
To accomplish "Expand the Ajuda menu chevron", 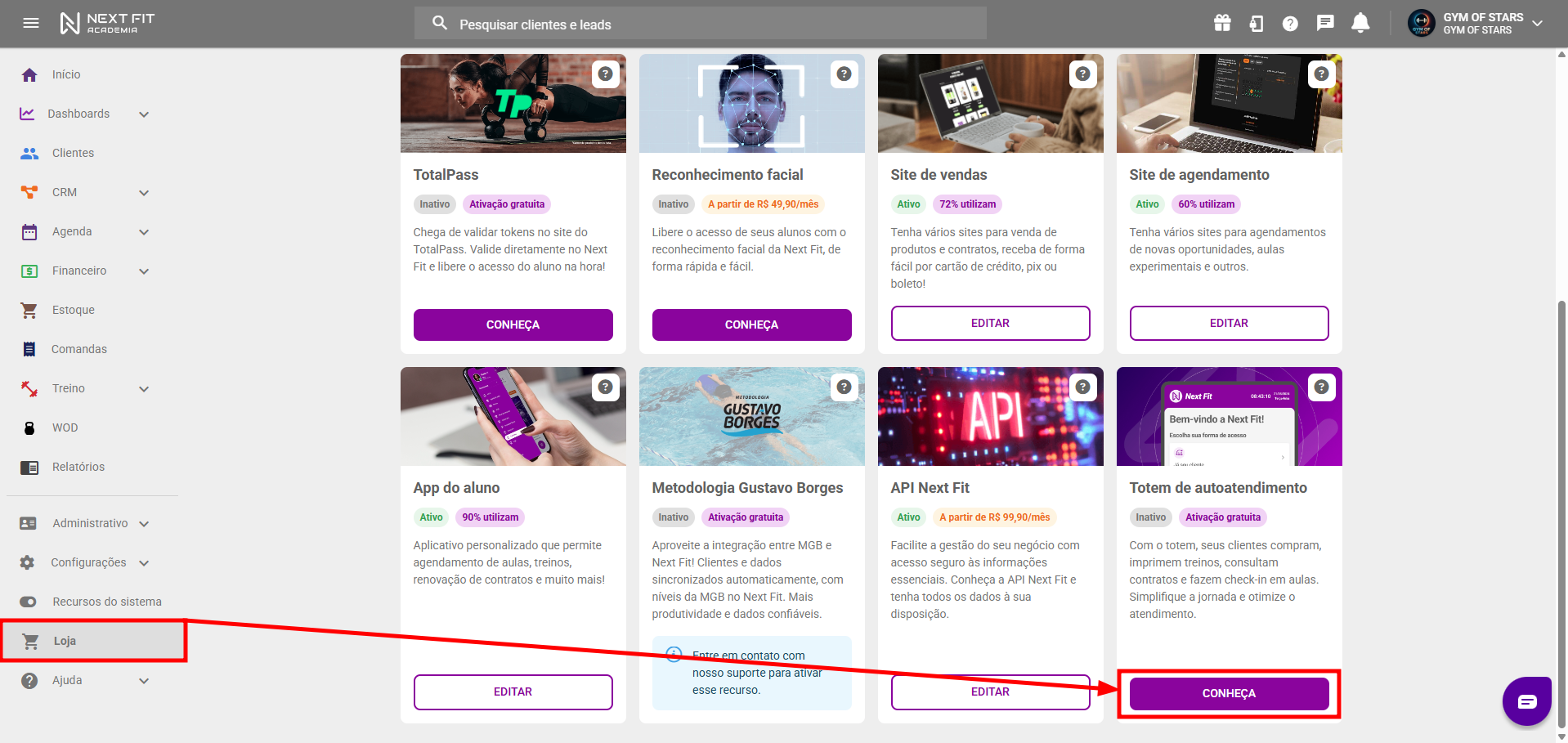I will coord(144,681).
